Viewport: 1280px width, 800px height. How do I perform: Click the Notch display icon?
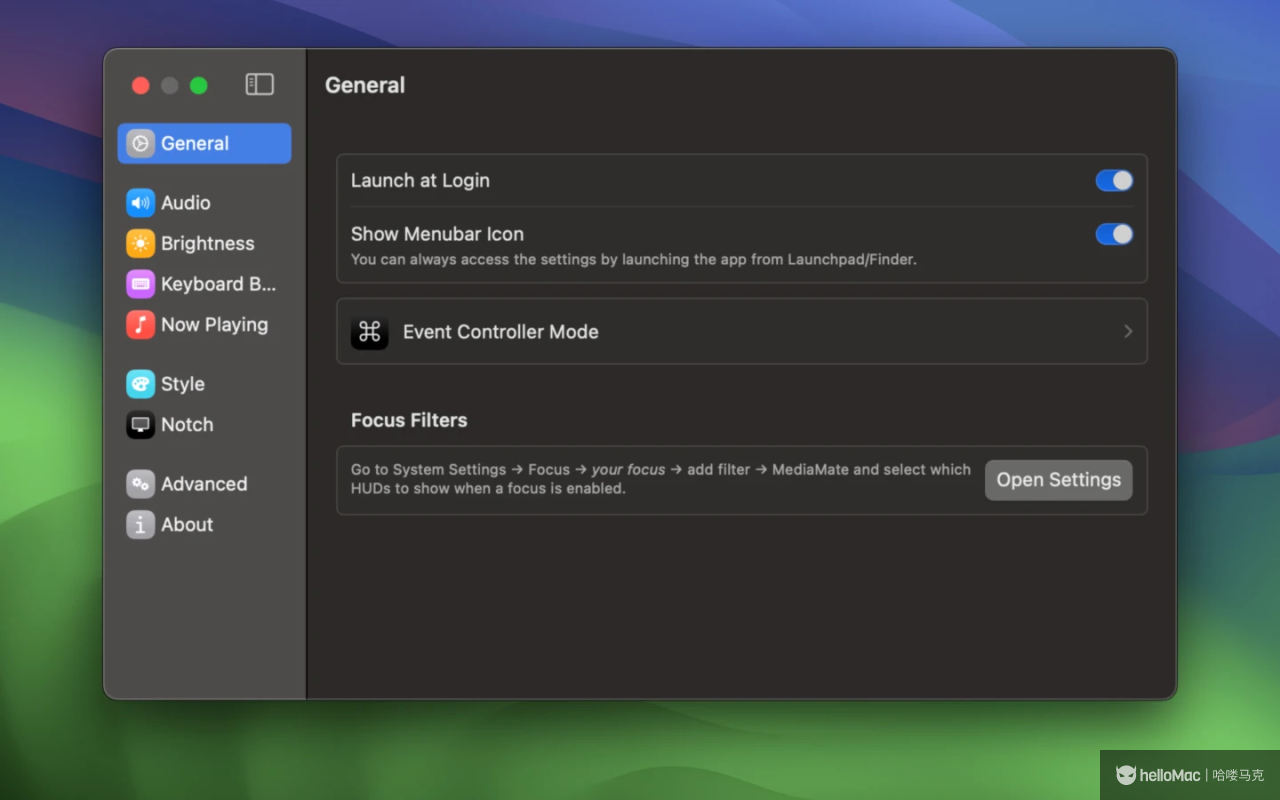[140, 424]
